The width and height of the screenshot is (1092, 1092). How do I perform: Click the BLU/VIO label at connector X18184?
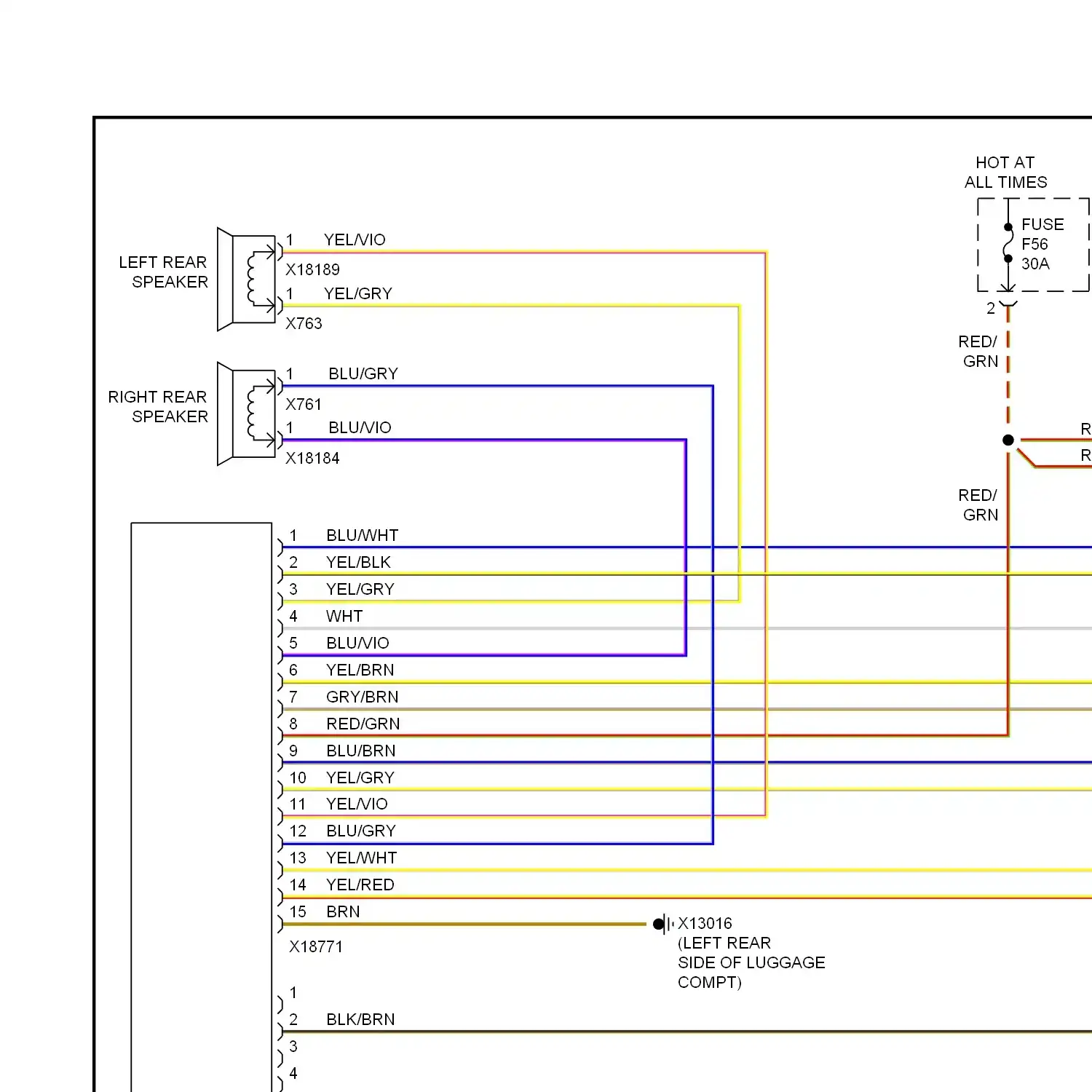360,427
